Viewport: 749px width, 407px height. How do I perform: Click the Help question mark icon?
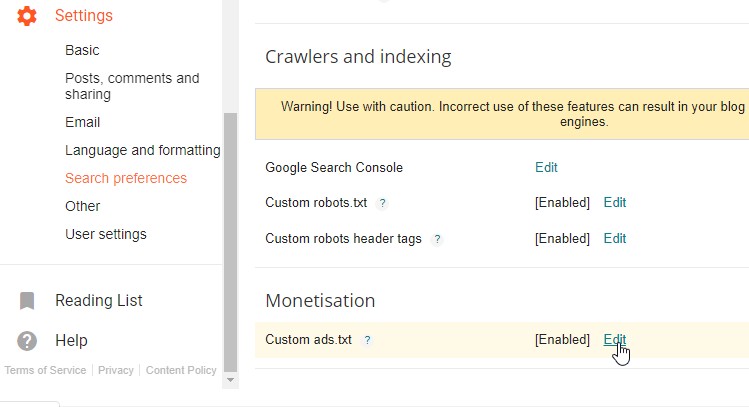27,340
